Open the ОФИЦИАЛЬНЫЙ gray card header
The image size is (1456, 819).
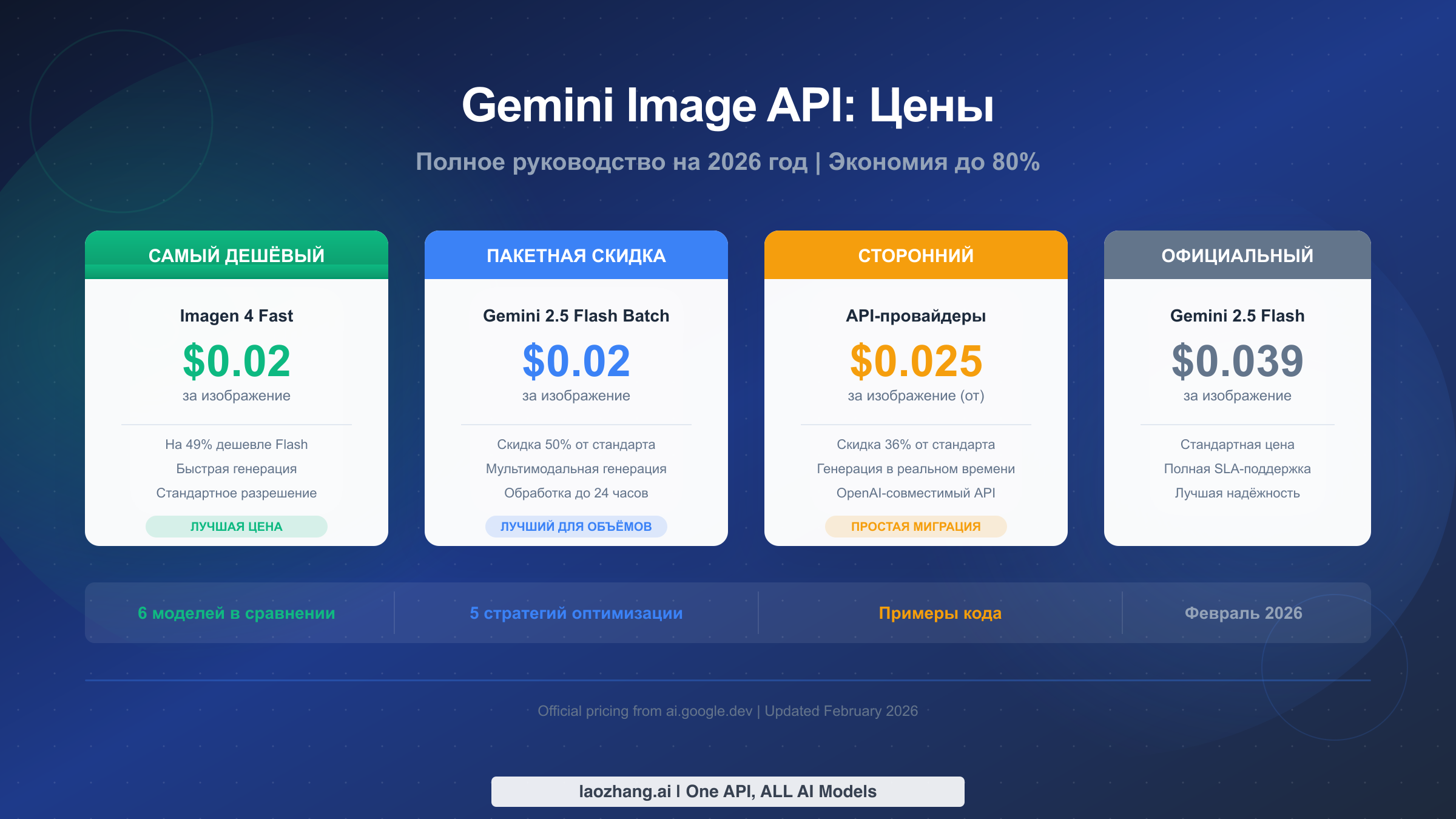(x=1238, y=255)
